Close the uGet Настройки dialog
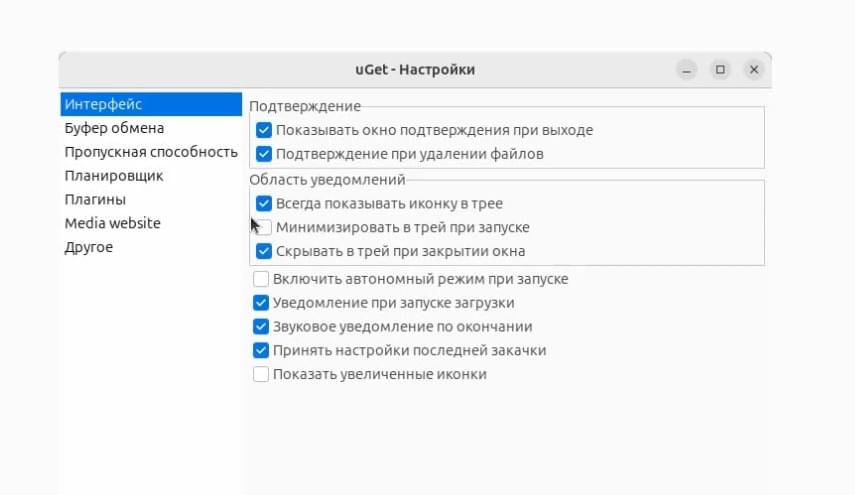 pos(754,70)
